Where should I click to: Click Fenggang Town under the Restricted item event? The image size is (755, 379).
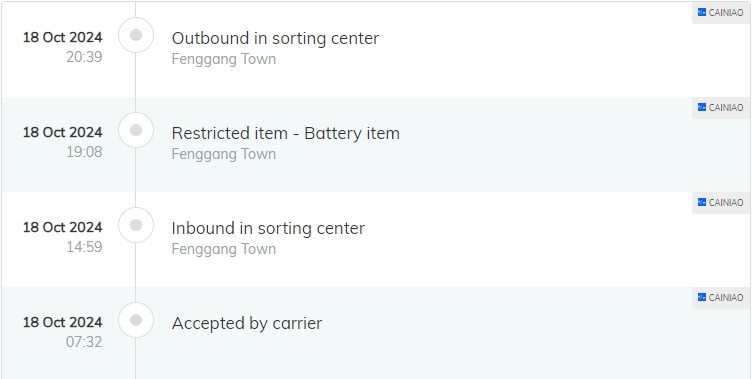224,154
